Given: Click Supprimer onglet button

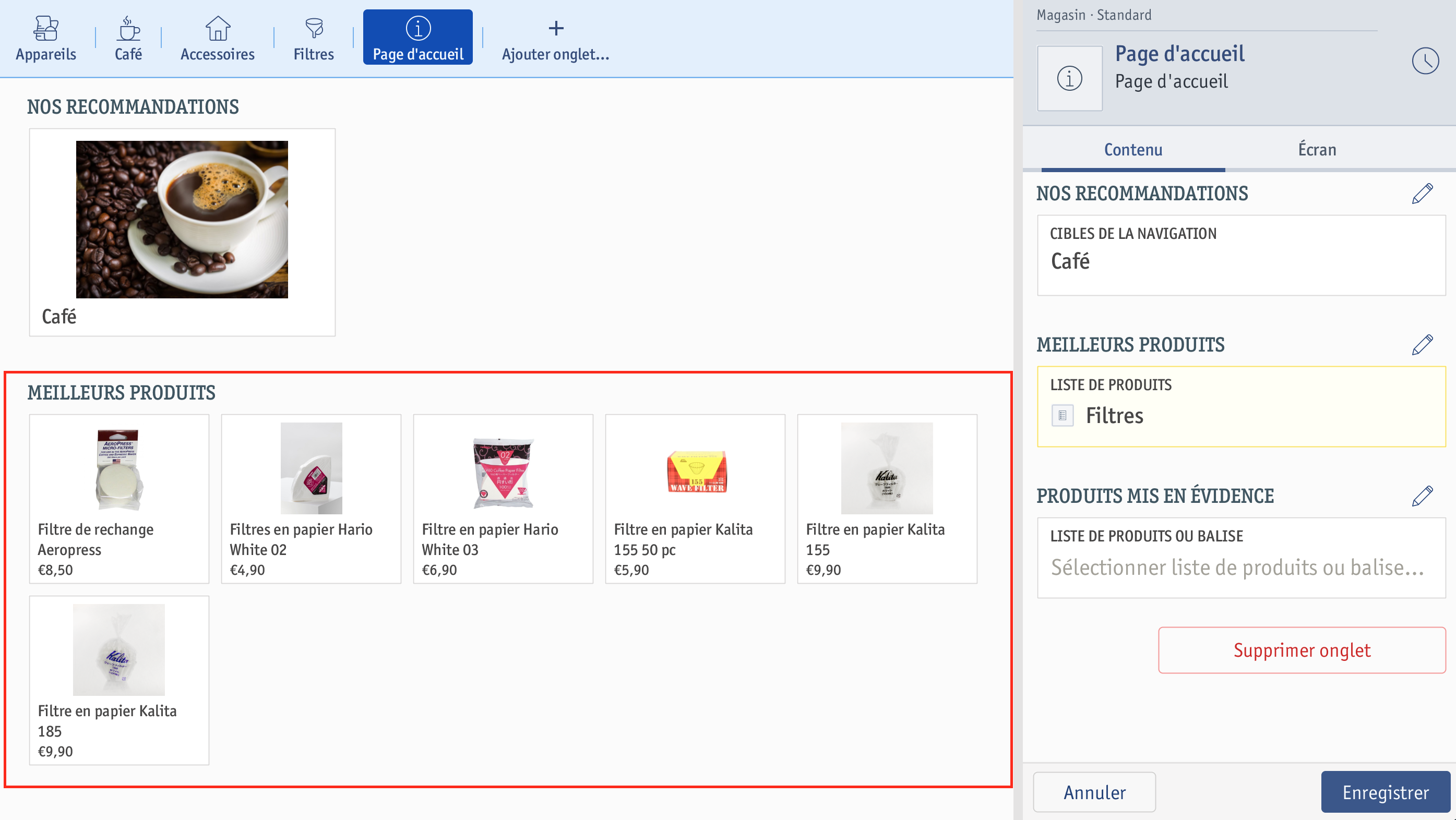Looking at the screenshot, I should [x=1302, y=650].
